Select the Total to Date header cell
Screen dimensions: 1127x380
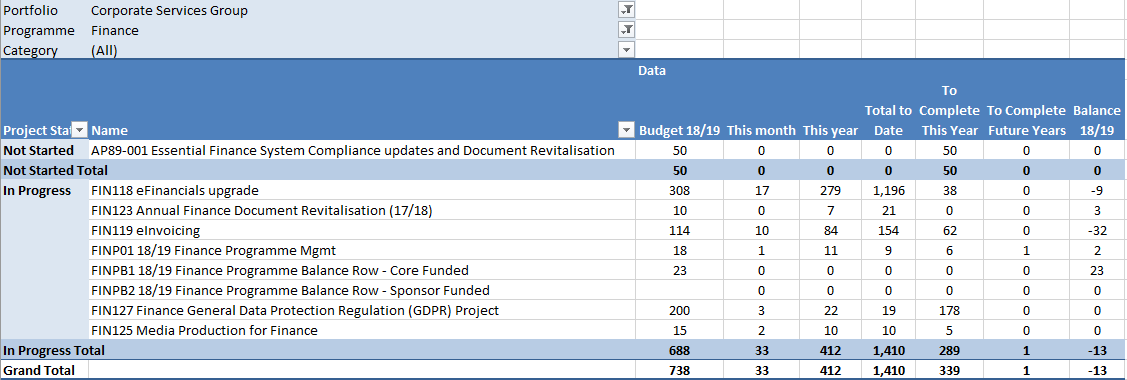tap(888, 121)
